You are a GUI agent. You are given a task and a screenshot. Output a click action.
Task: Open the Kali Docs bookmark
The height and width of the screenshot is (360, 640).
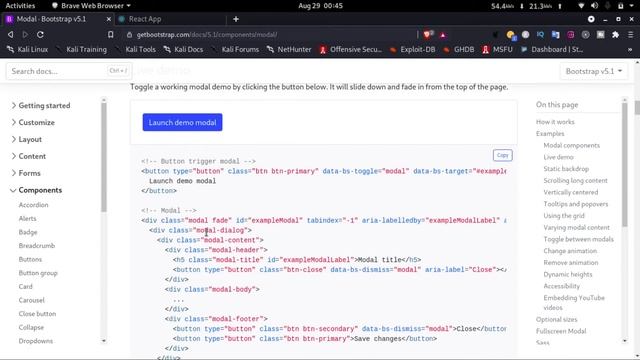pyautogui.click(x=183, y=49)
